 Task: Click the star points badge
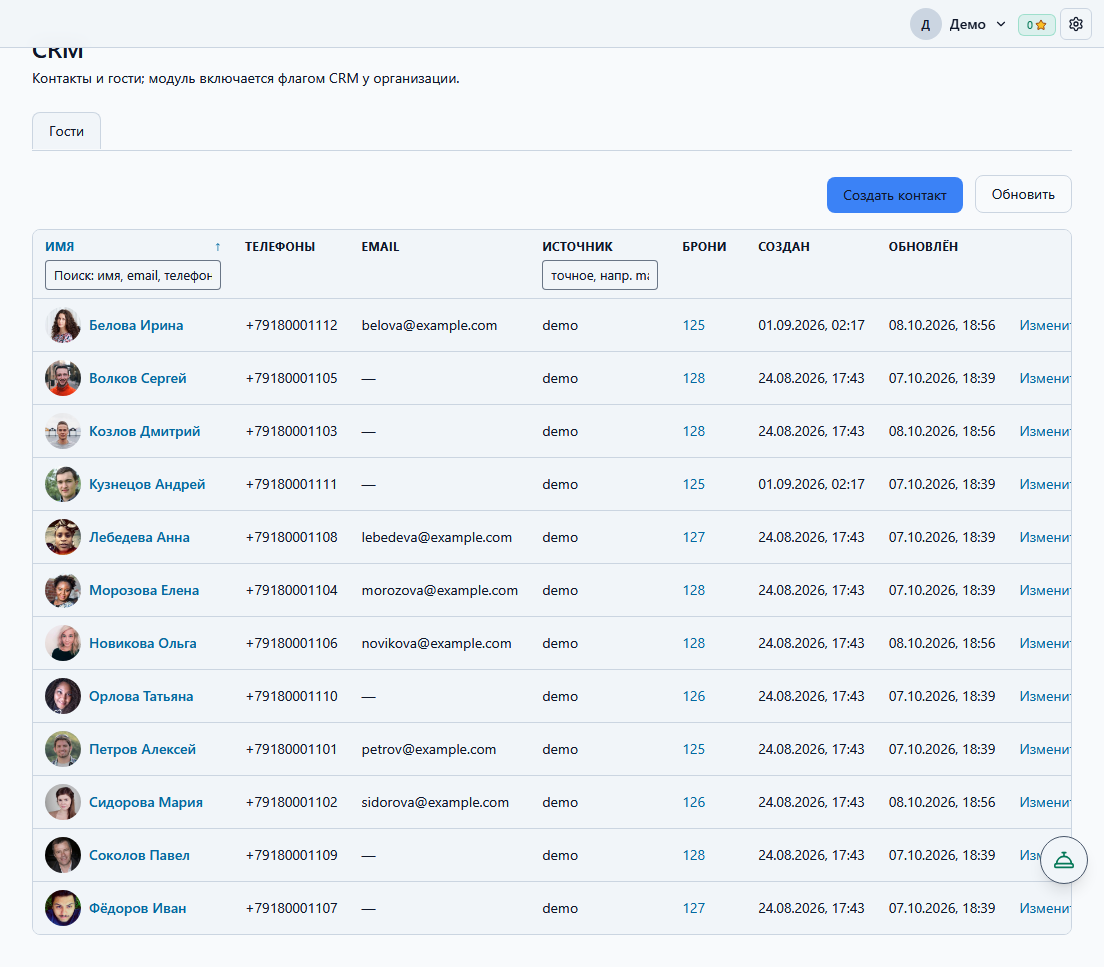pos(1036,25)
